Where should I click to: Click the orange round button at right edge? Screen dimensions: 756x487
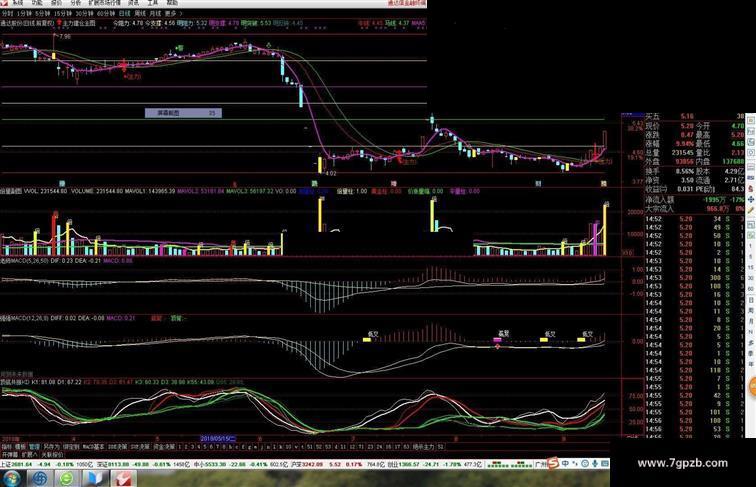coord(752,387)
